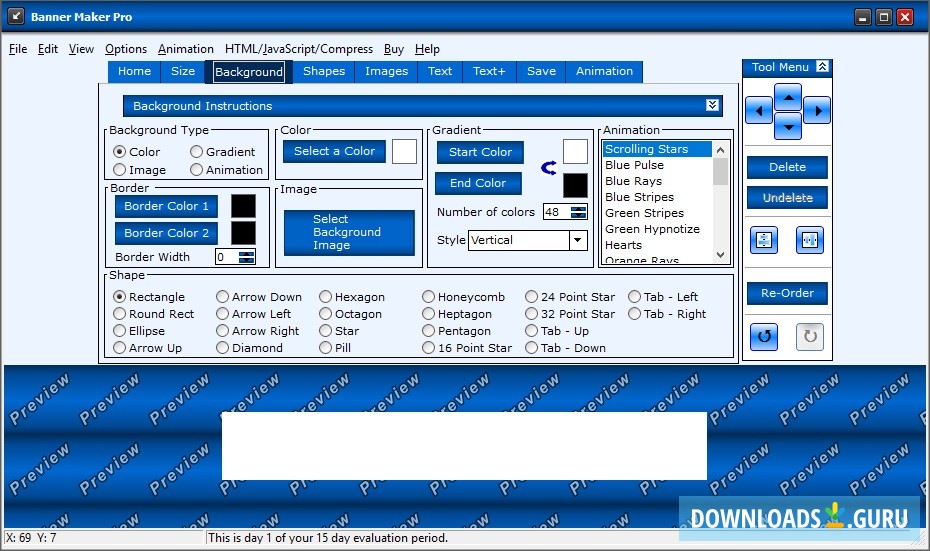Click the Undelete button
930x551 pixels.
[787, 198]
